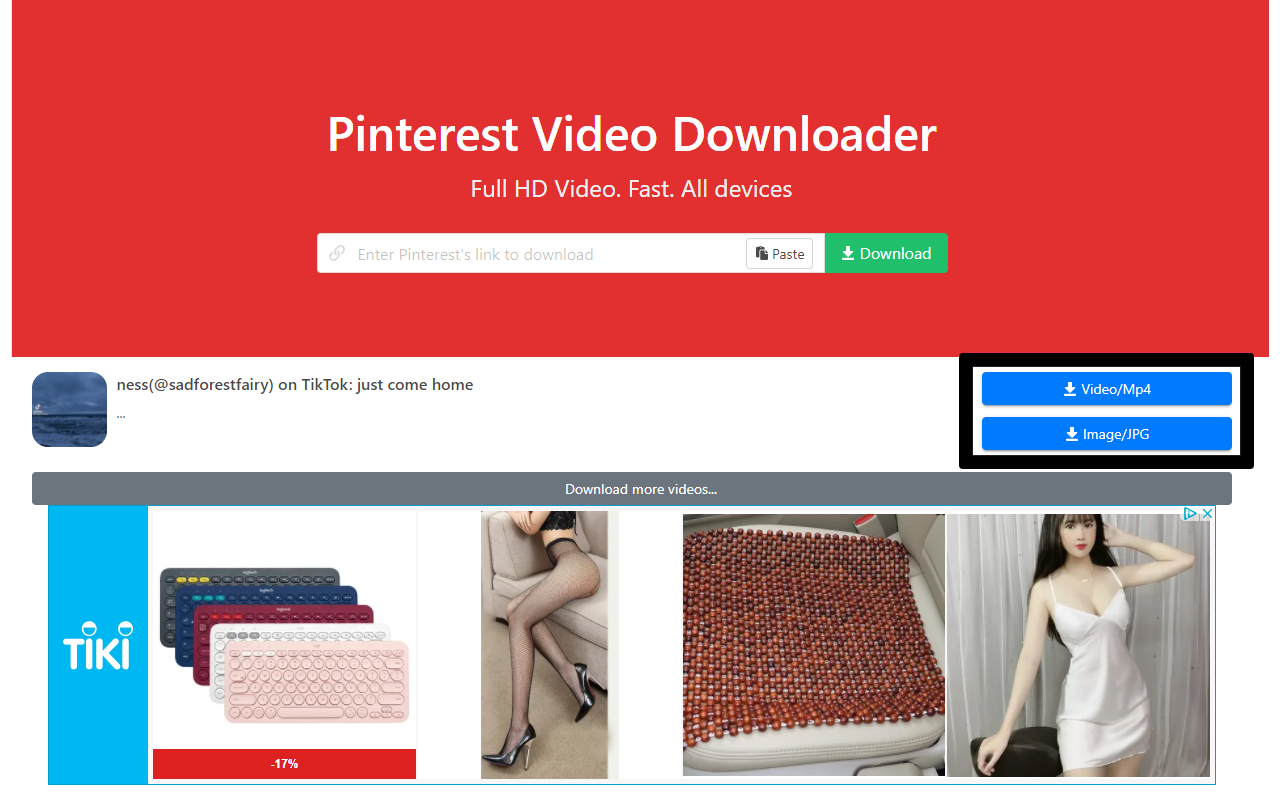Click the AdChoices info icon
Image resolution: width=1280 pixels, height=800 pixels.
(1190, 513)
